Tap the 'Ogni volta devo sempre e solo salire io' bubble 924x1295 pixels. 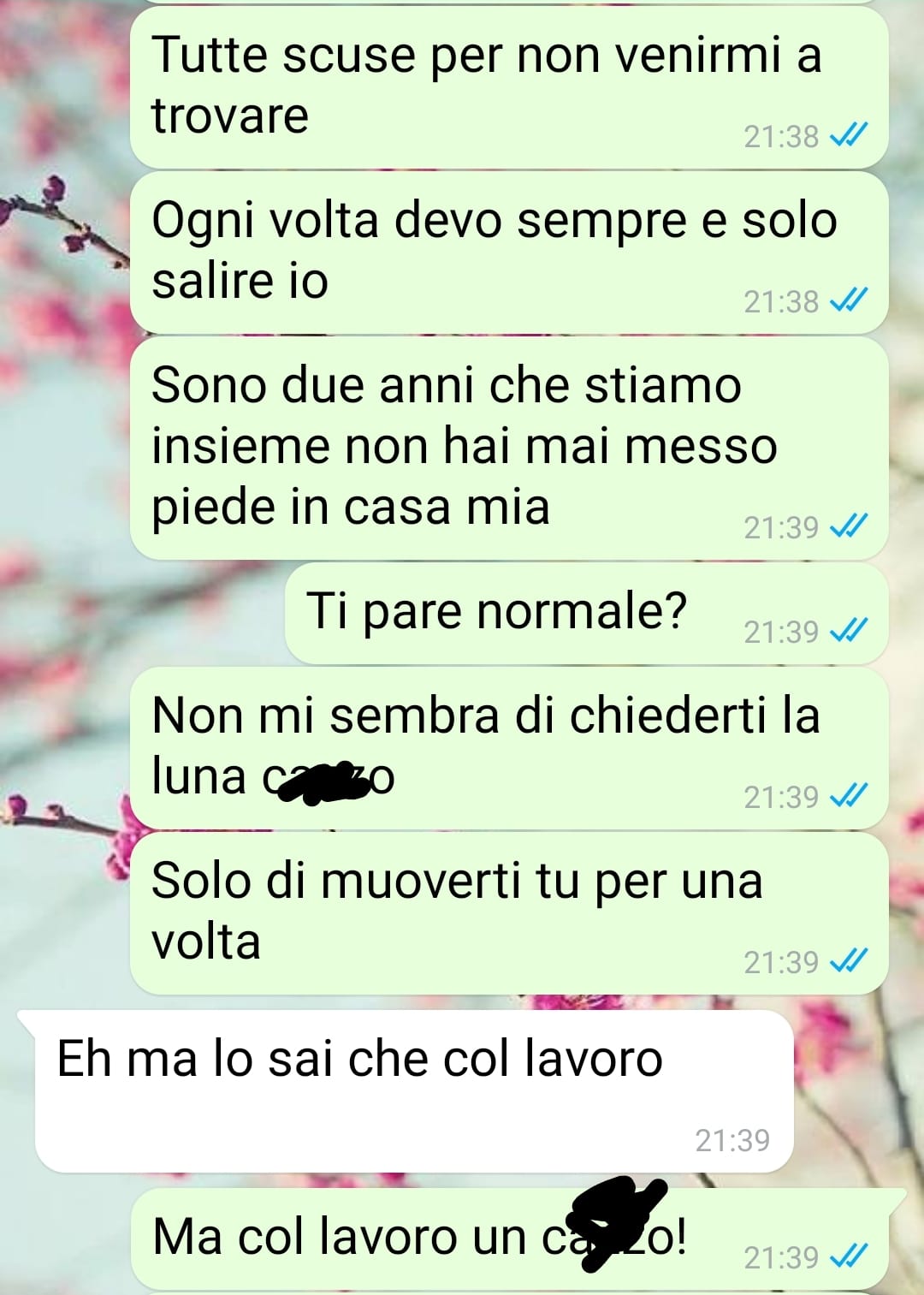(509, 252)
